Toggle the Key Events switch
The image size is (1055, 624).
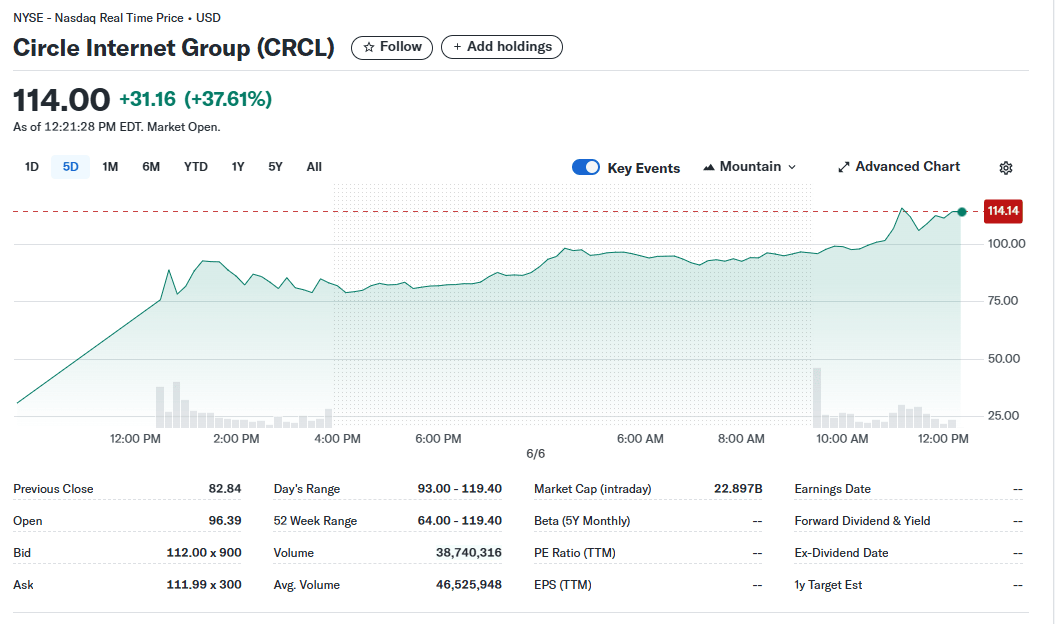[585, 167]
